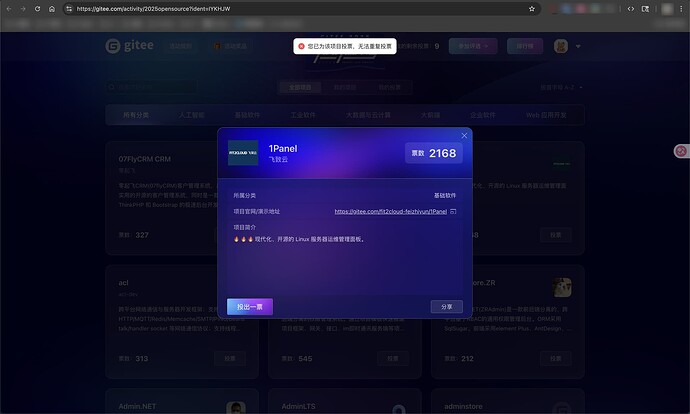This screenshot has height=414, width=690.
Task: Click the Gitee logo in header
Action: pos(131,46)
